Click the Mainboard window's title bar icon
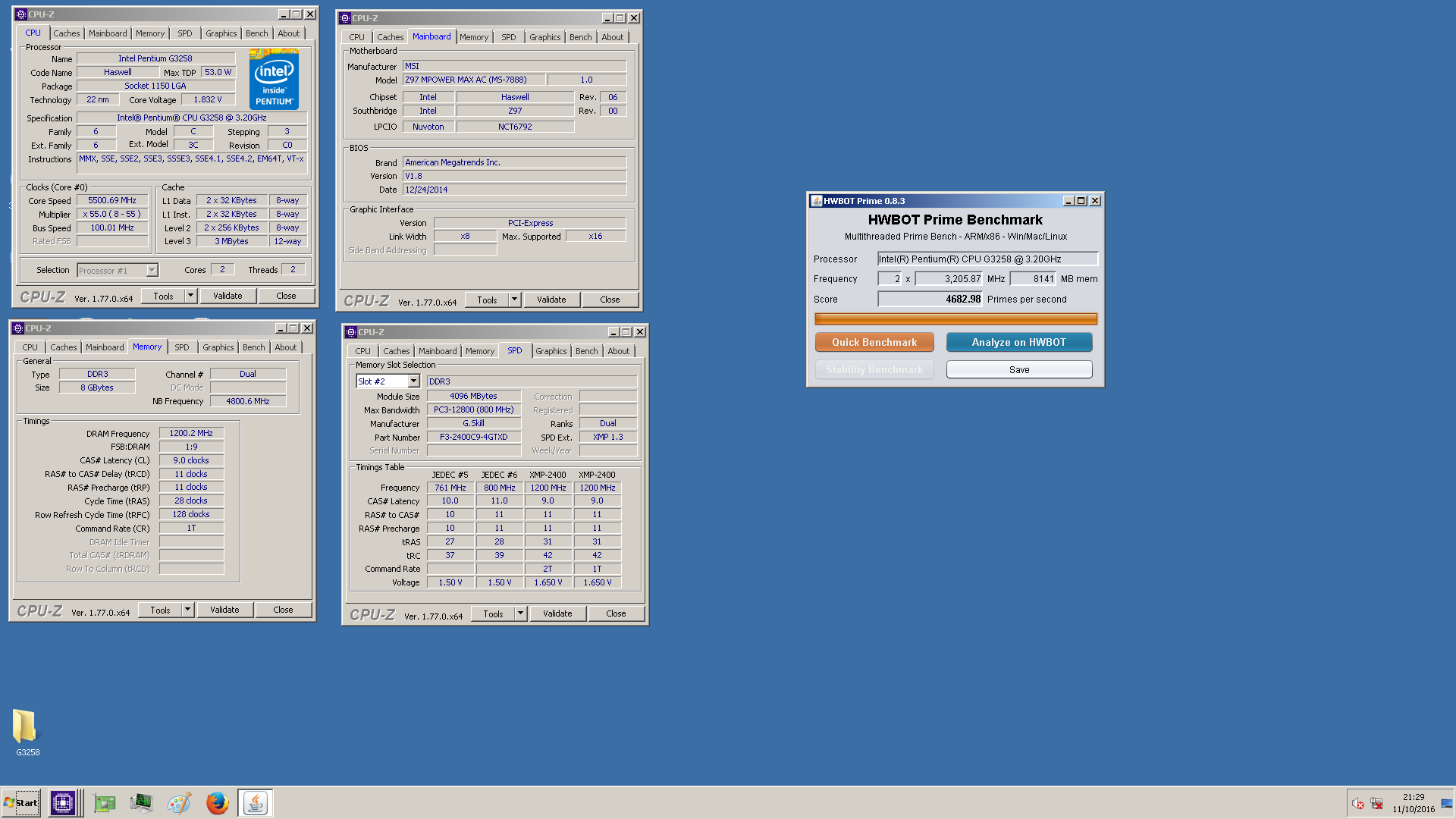The height and width of the screenshot is (819, 1456). tap(345, 18)
